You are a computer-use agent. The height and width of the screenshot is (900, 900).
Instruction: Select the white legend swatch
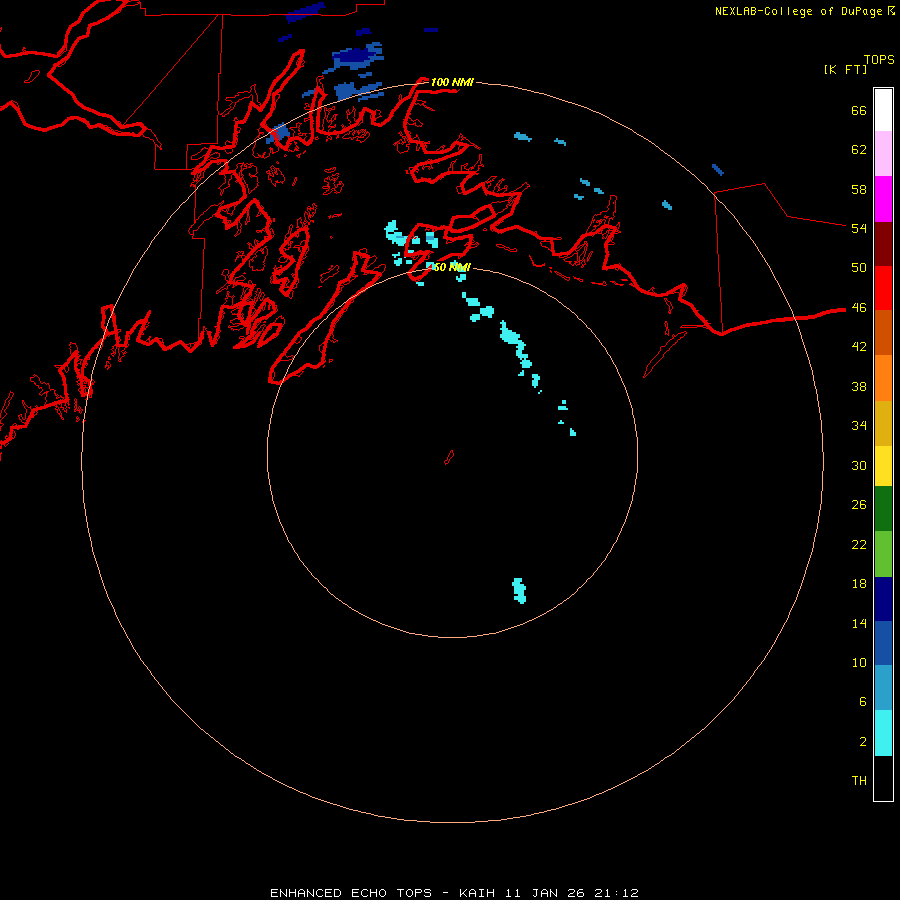883,110
